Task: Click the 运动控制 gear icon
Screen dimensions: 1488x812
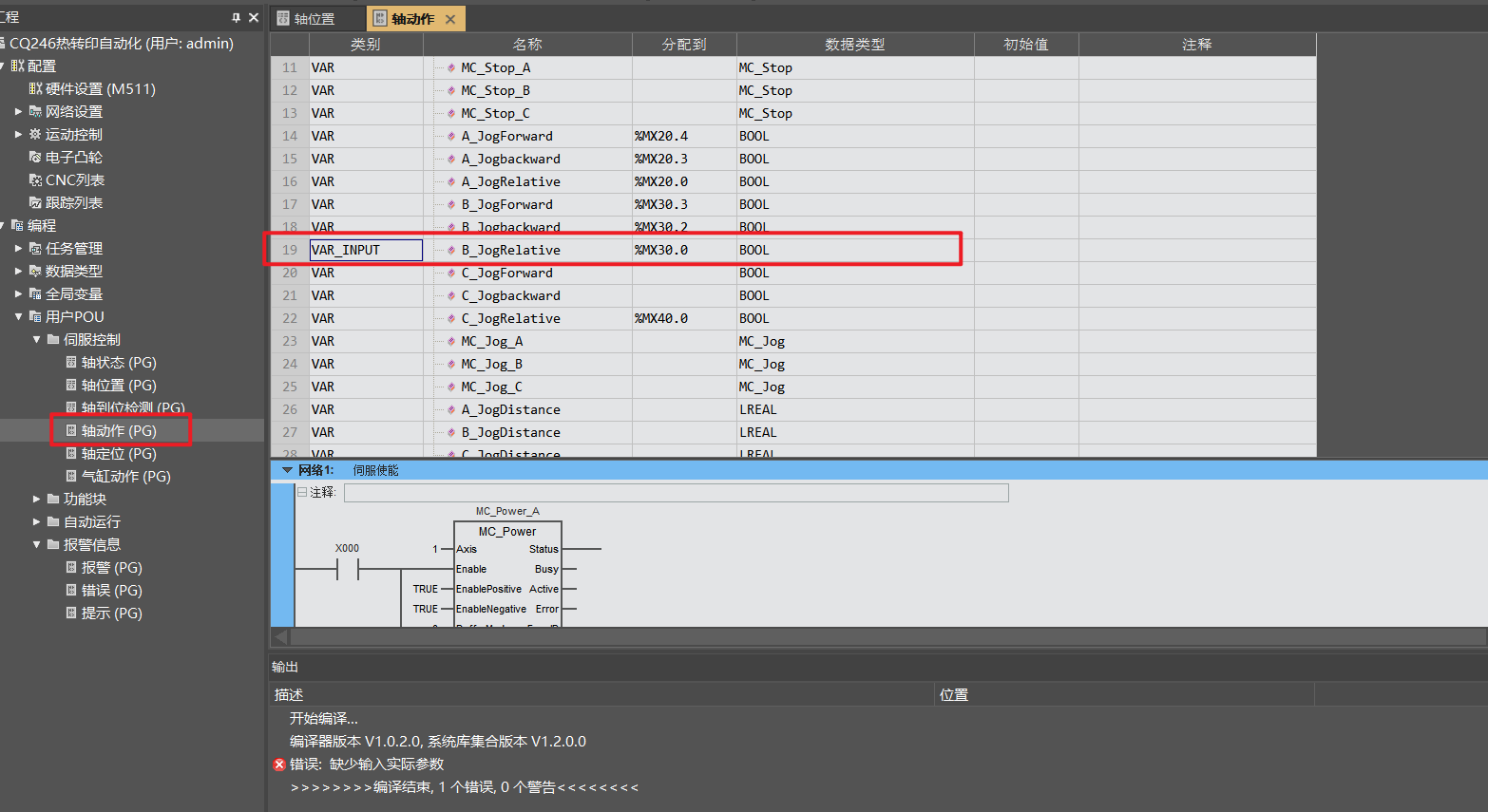Action: coord(35,135)
